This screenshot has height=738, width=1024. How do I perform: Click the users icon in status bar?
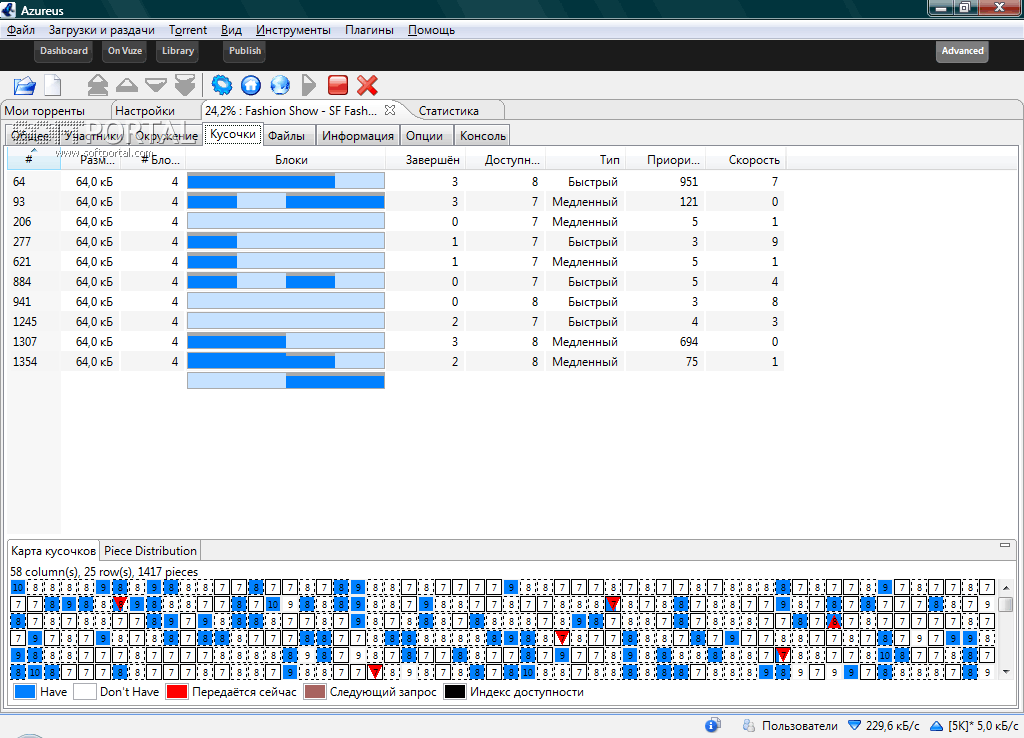[x=748, y=726]
